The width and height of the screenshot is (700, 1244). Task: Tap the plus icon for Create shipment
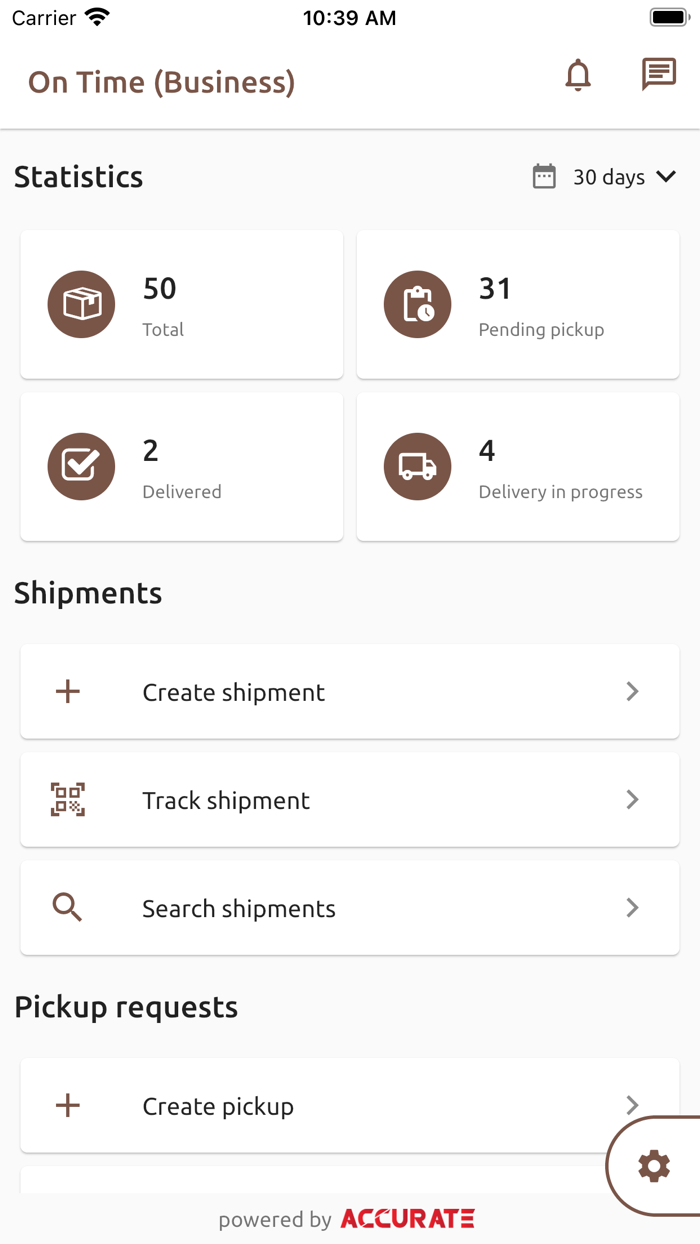[68, 692]
